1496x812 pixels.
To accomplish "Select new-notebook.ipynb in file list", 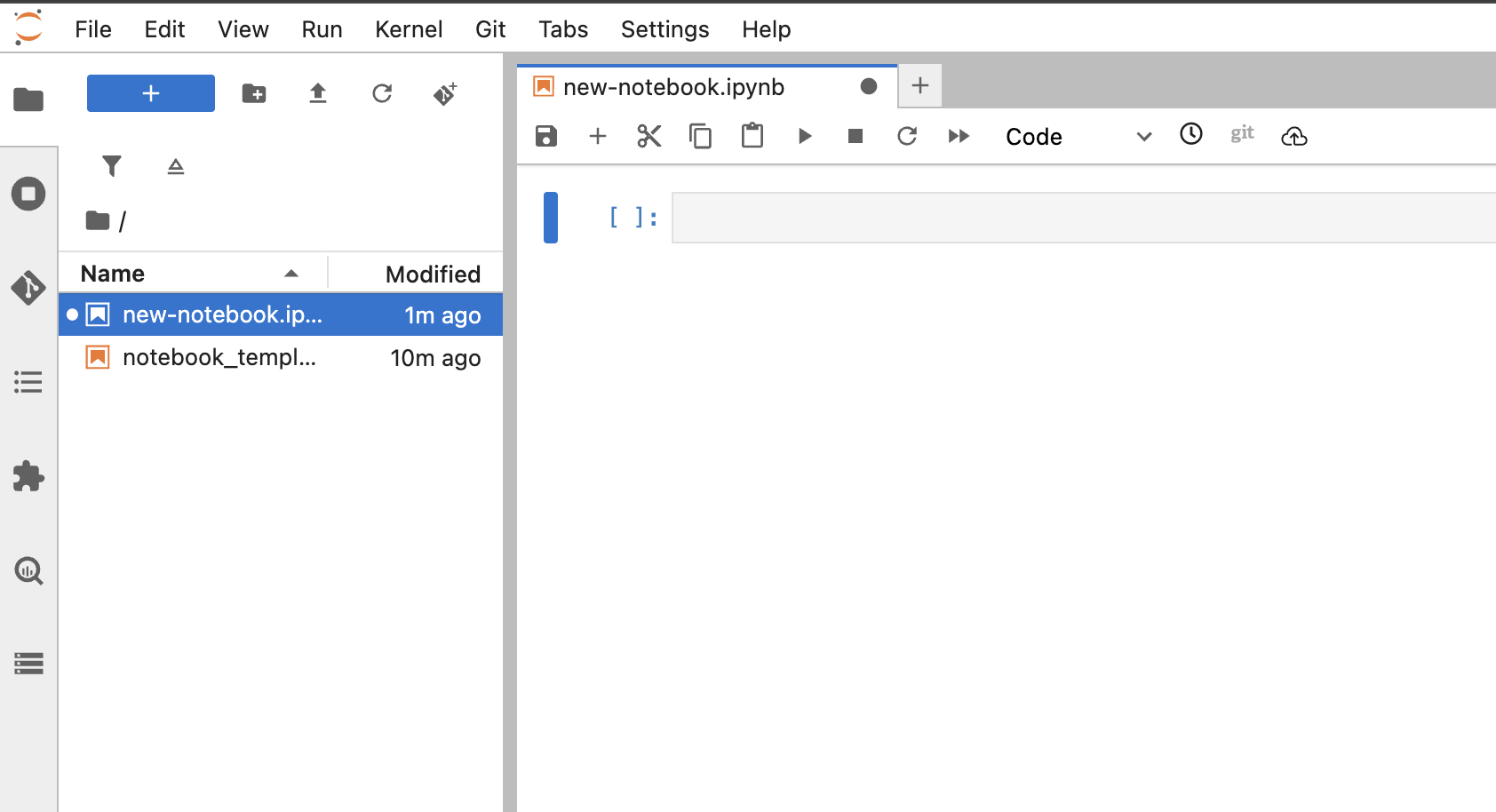I will [281, 314].
